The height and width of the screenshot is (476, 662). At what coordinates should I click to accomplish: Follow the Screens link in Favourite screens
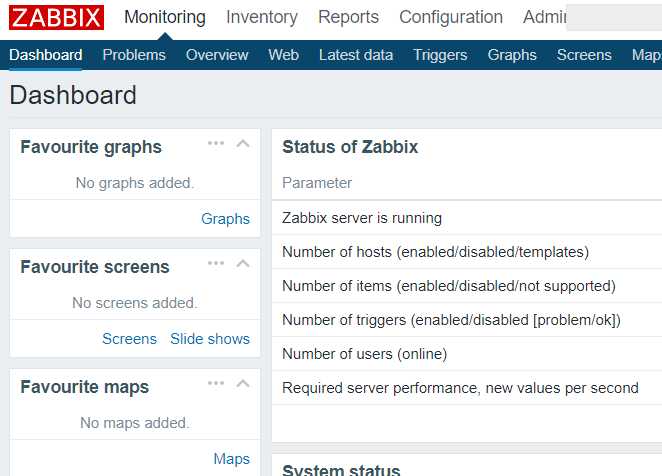(x=130, y=339)
